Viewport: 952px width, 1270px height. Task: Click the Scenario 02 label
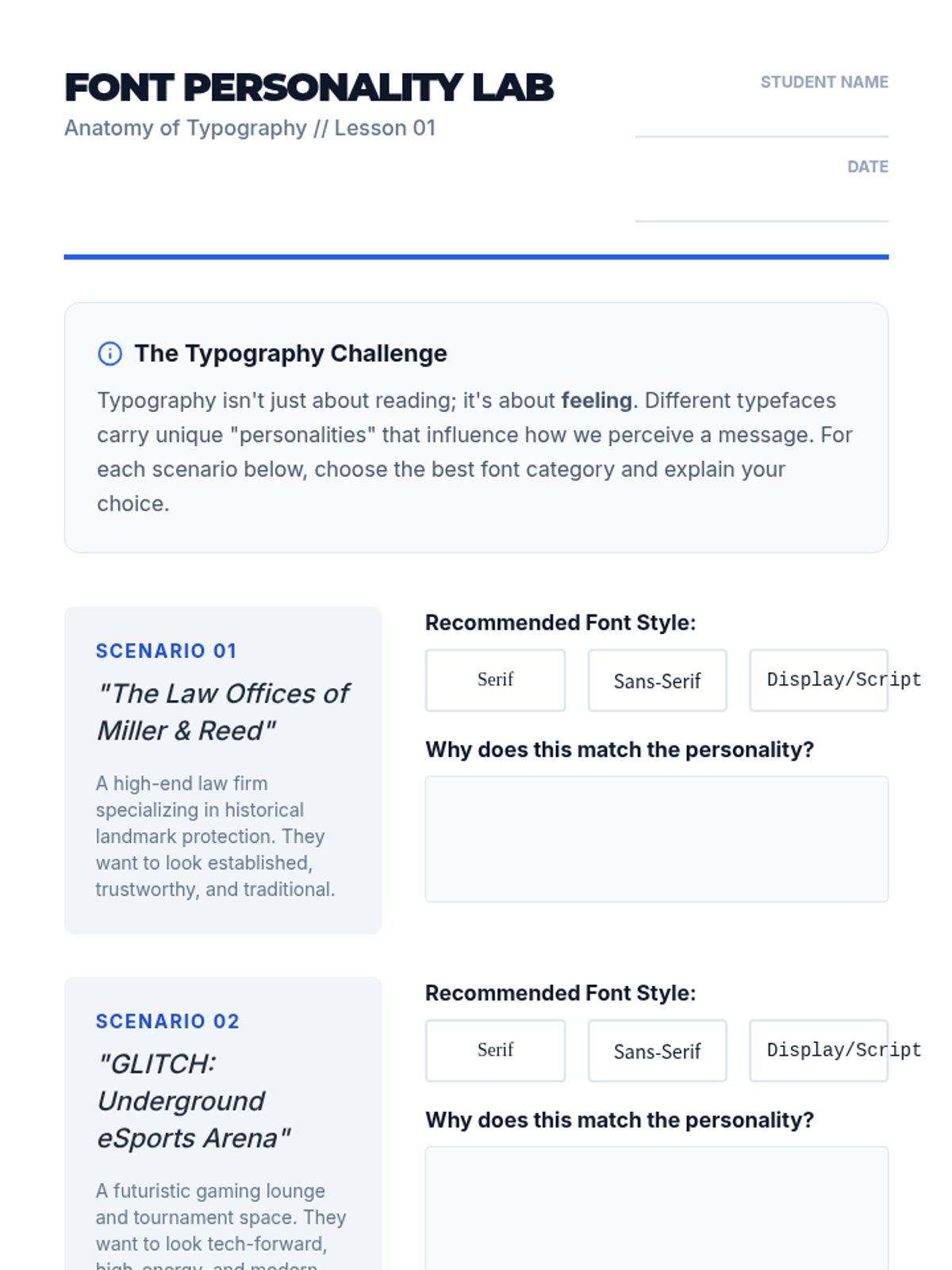tap(167, 1022)
